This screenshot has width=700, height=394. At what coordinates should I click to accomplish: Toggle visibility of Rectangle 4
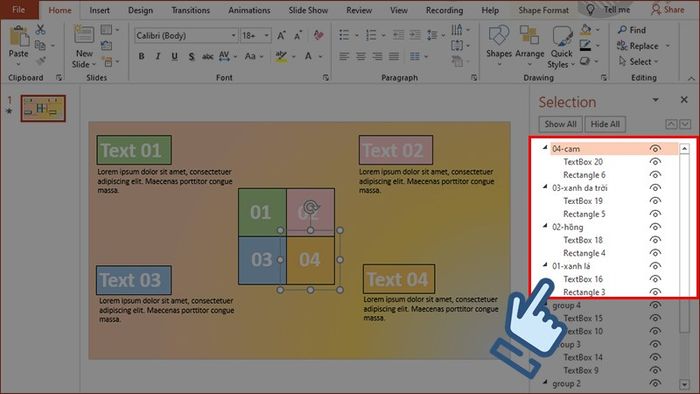(655, 253)
